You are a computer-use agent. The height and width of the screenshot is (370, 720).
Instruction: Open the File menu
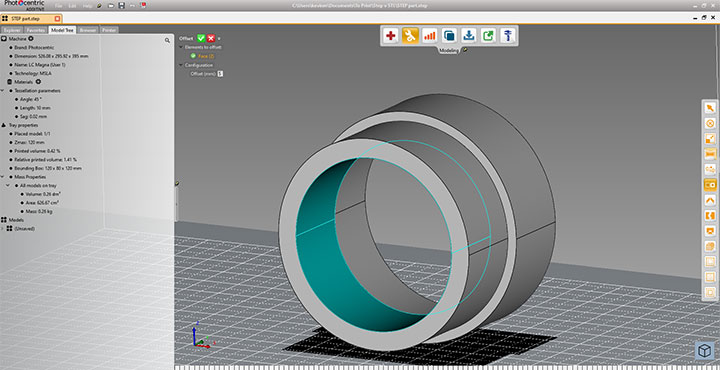click(58, 6)
